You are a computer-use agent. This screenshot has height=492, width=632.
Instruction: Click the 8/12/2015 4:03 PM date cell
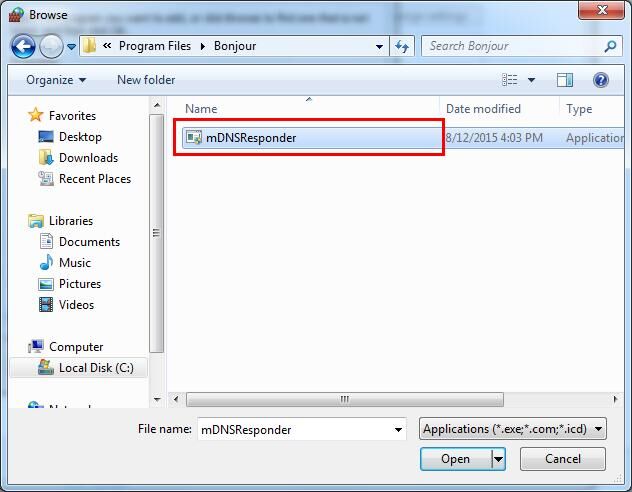[494, 137]
